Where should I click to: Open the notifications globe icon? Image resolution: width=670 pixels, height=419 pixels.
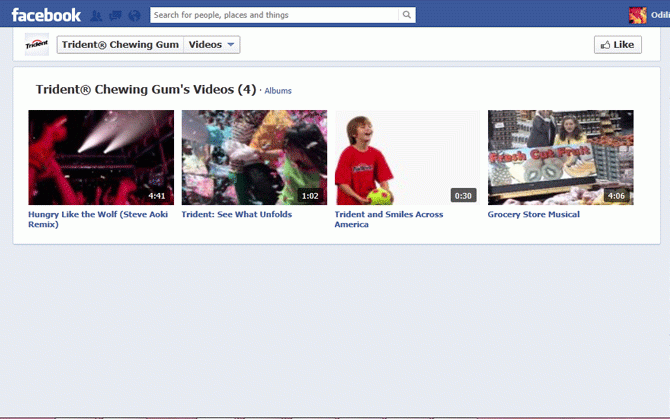[x=134, y=16]
